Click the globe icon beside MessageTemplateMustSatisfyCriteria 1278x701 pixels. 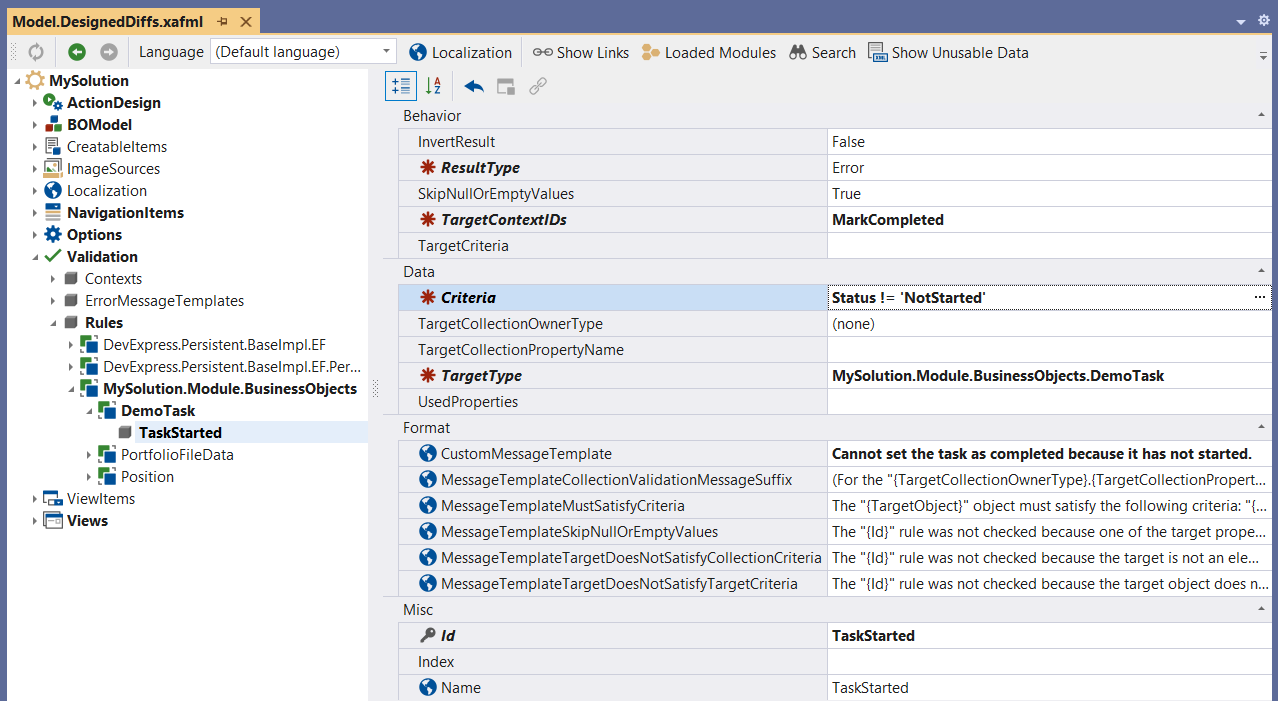(427, 506)
